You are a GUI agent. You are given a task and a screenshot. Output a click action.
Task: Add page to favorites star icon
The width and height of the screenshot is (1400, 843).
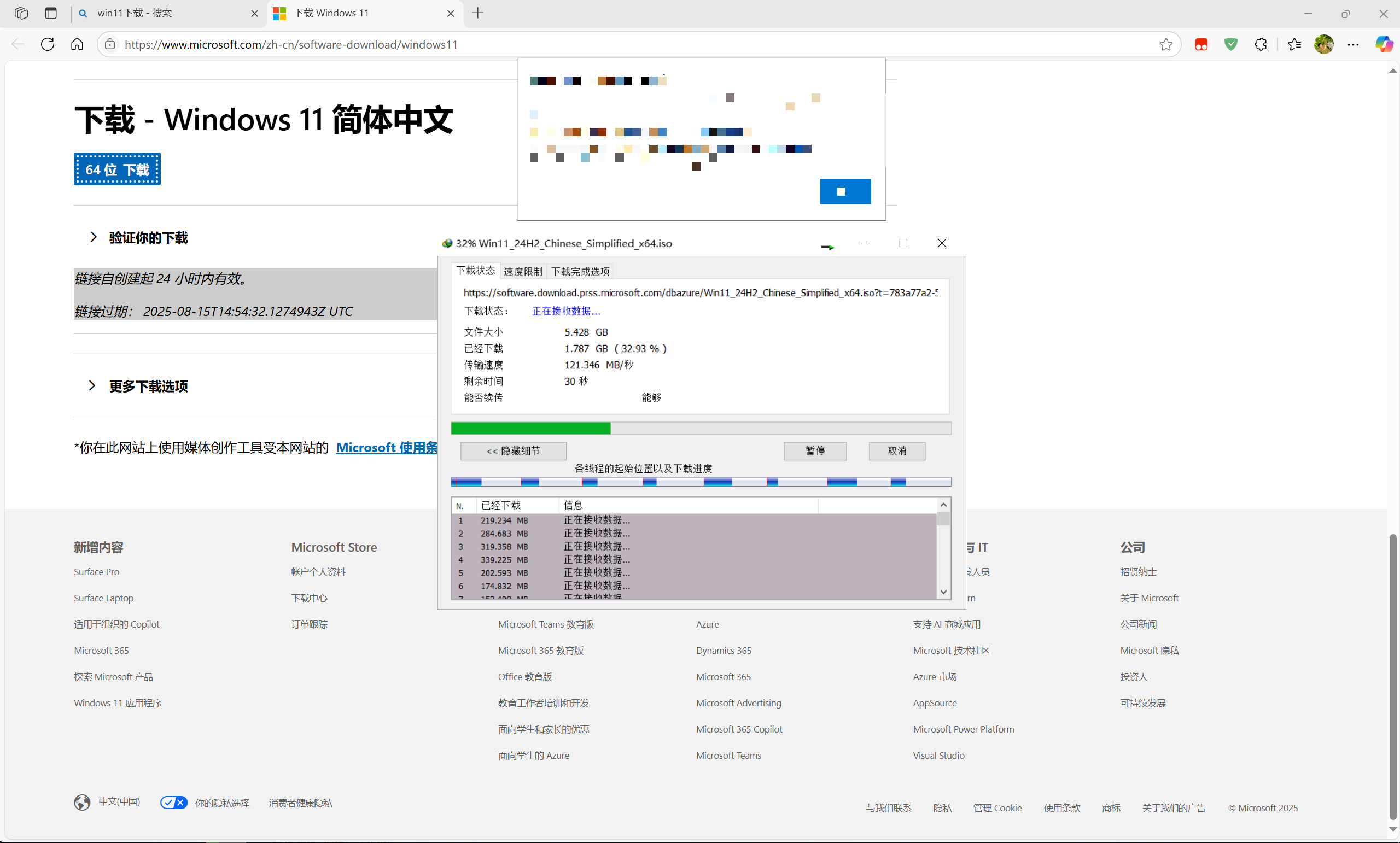pos(1165,44)
